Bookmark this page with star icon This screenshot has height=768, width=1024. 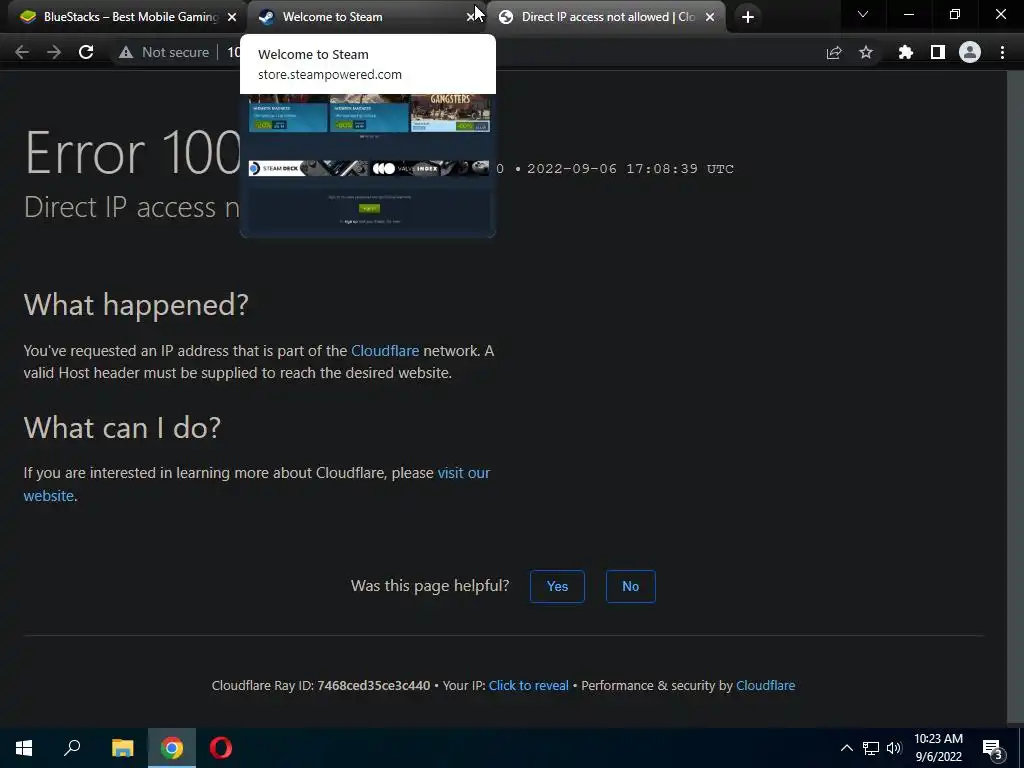(x=866, y=52)
